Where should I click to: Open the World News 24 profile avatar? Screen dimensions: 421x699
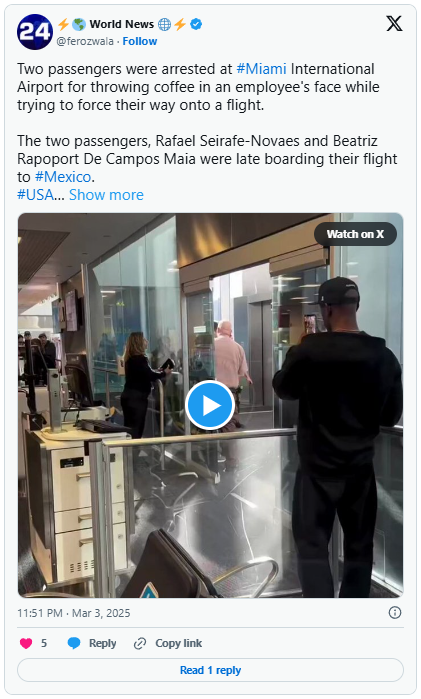(35, 32)
